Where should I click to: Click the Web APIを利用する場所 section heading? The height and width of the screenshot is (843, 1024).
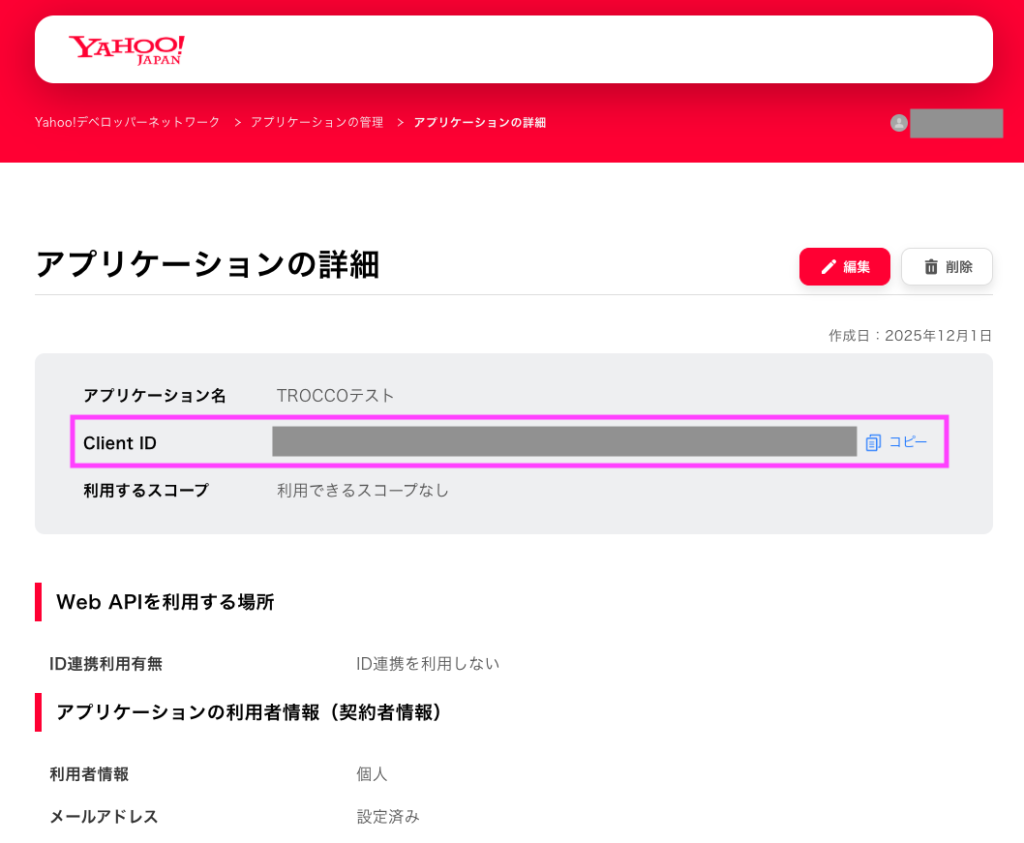[165, 602]
